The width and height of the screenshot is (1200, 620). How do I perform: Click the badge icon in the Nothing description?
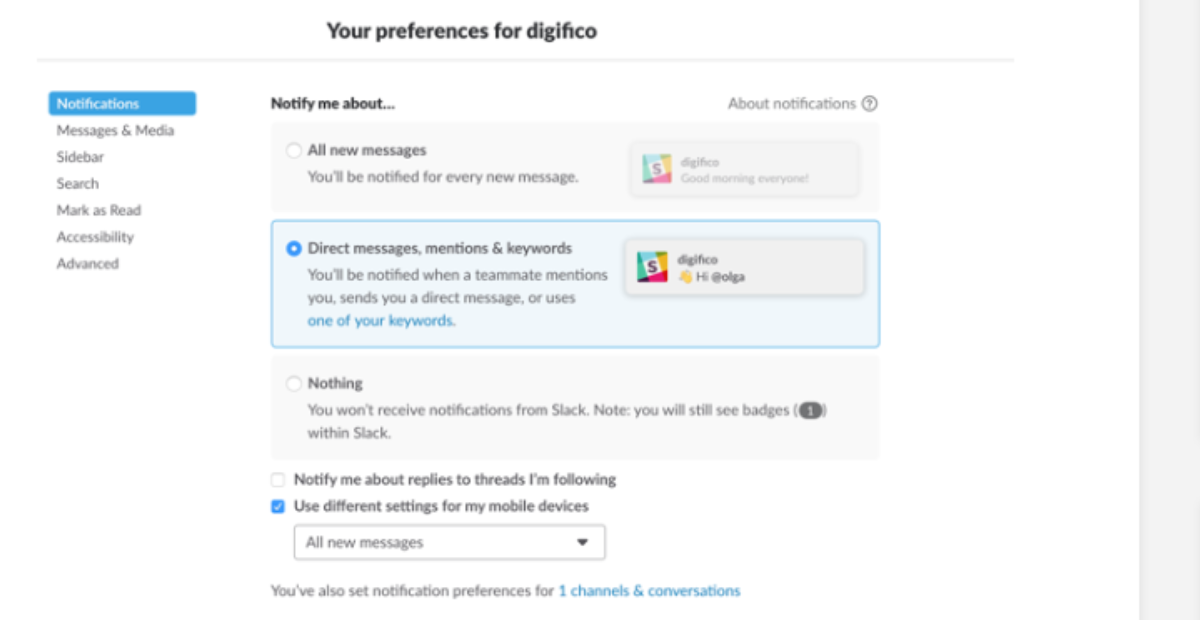[812, 409]
